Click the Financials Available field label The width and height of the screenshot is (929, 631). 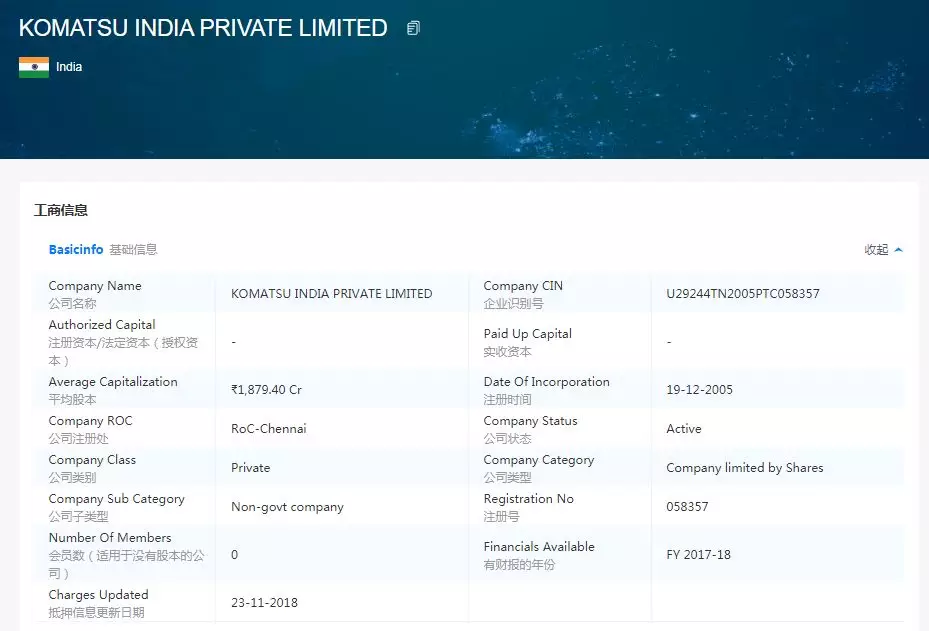click(539, 547)
